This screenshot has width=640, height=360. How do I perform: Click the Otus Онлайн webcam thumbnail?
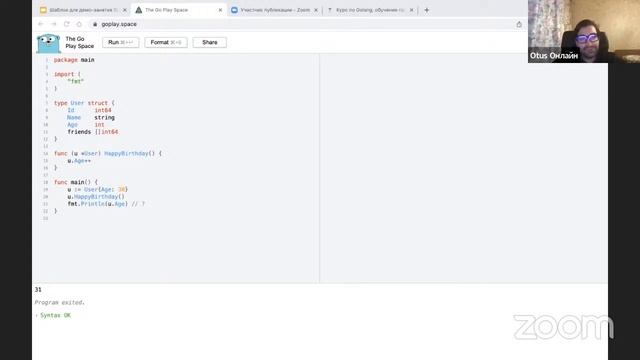(584, 31)
